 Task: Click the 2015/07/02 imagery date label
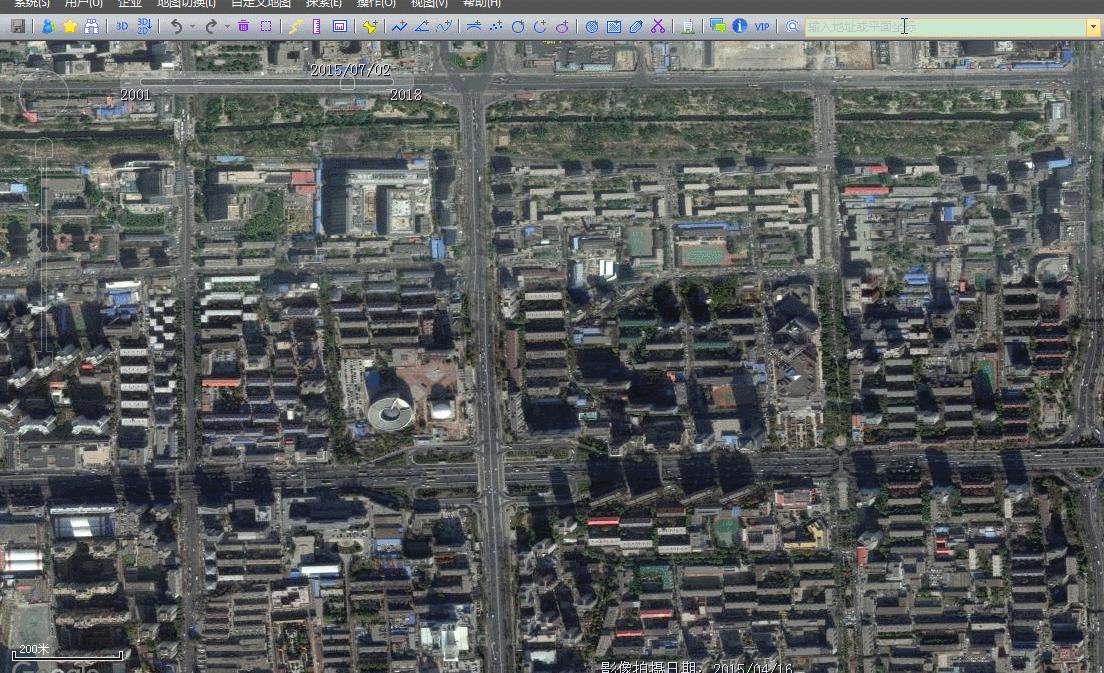350,70
